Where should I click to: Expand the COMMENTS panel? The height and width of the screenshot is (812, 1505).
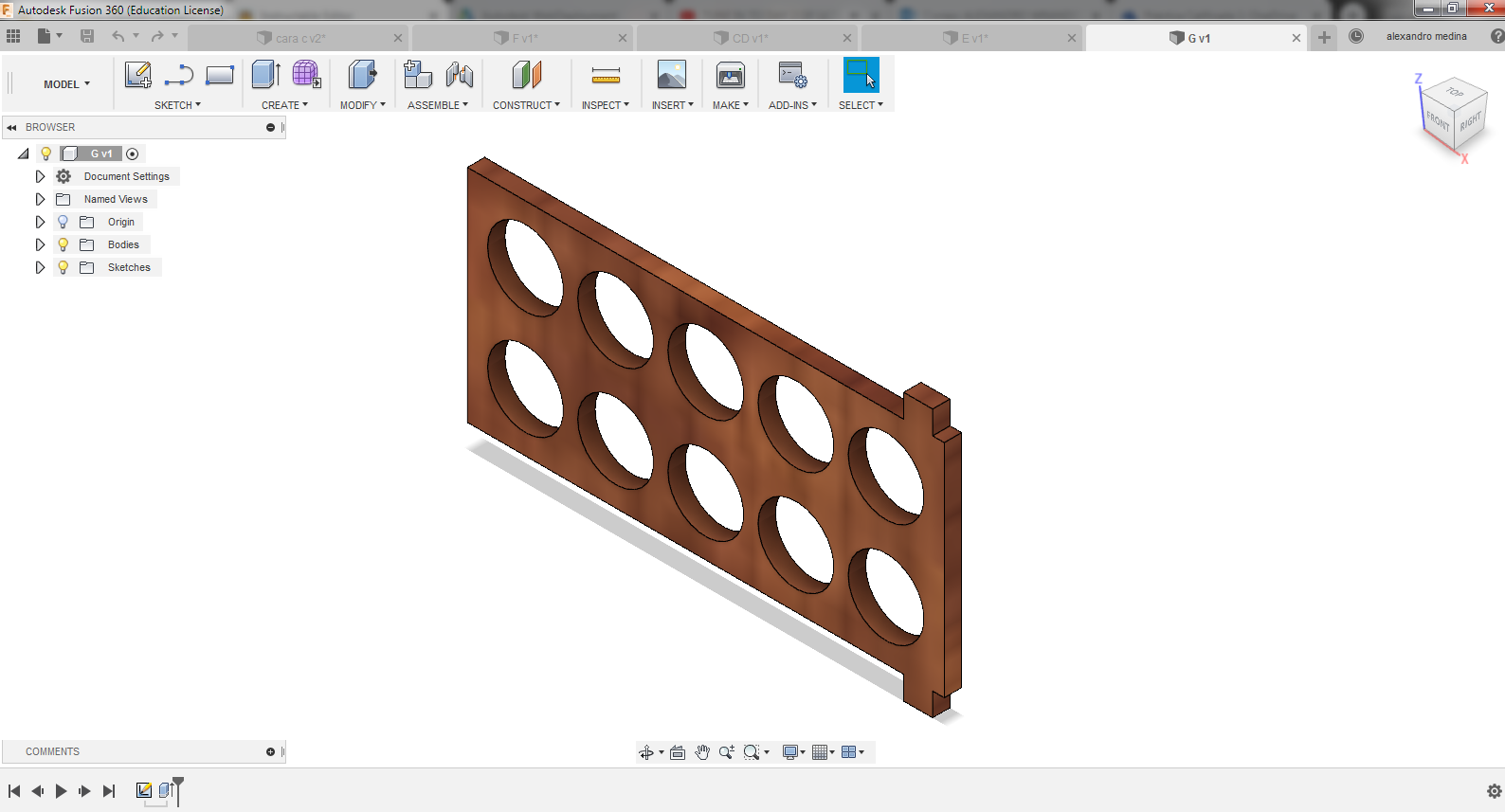pyautogui.click(x=270, y=751)
